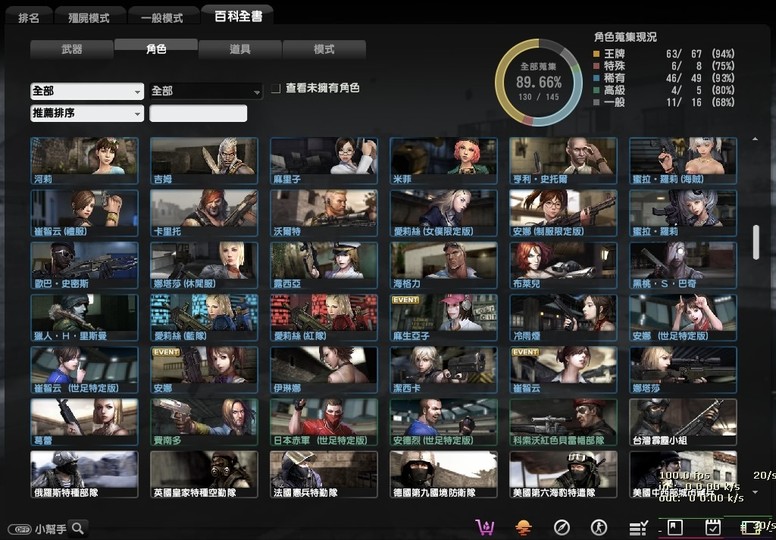Open the checklist icon in bottom bar
Screen dimensions: 776x540
pyautogui.click(x=638, y=527)
